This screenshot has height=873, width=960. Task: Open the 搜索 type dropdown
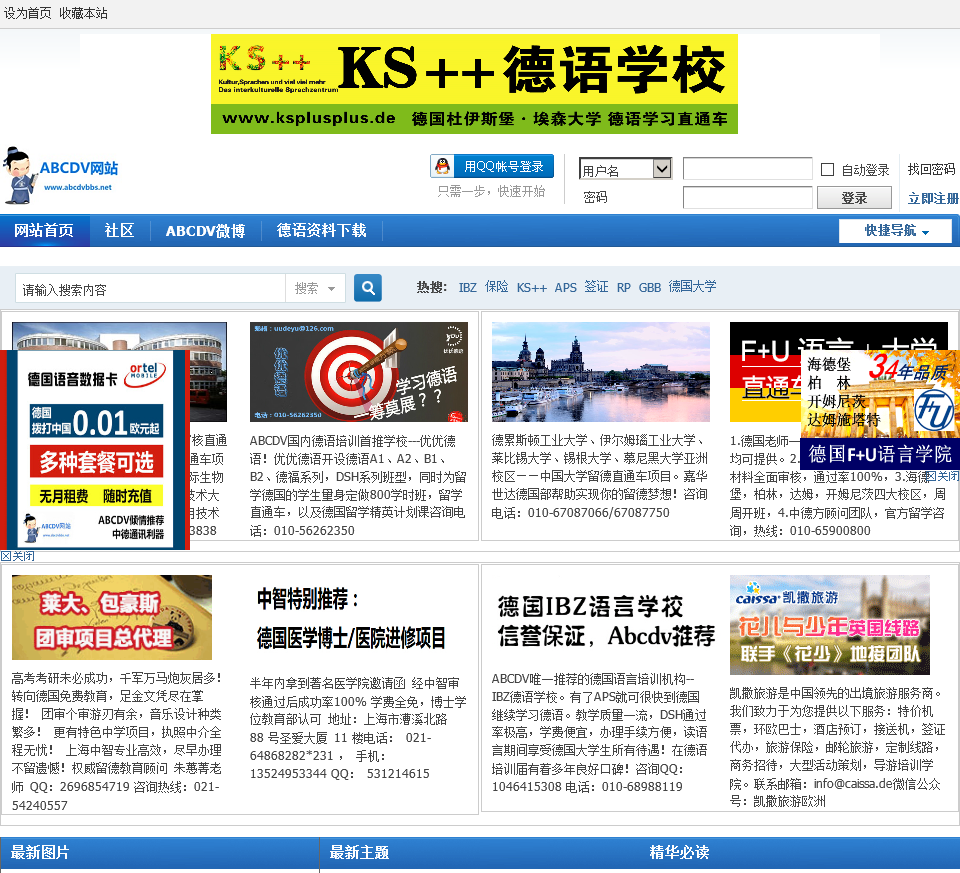click(315, 288)
